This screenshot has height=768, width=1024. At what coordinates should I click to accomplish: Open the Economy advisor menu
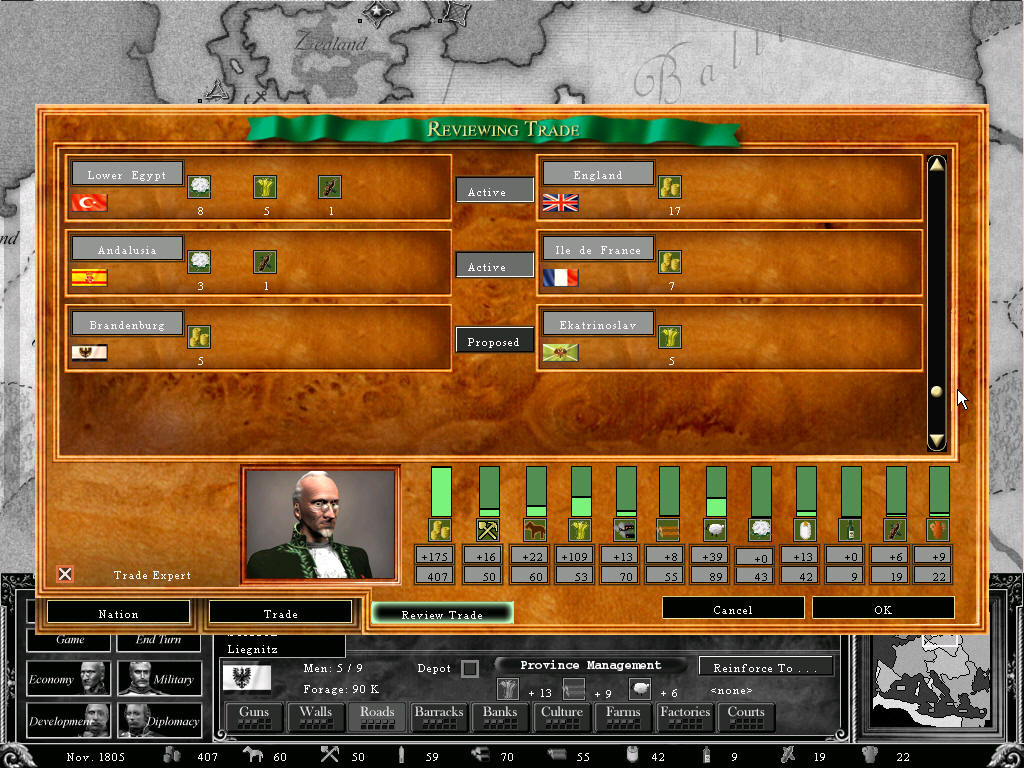click(69, 679)
